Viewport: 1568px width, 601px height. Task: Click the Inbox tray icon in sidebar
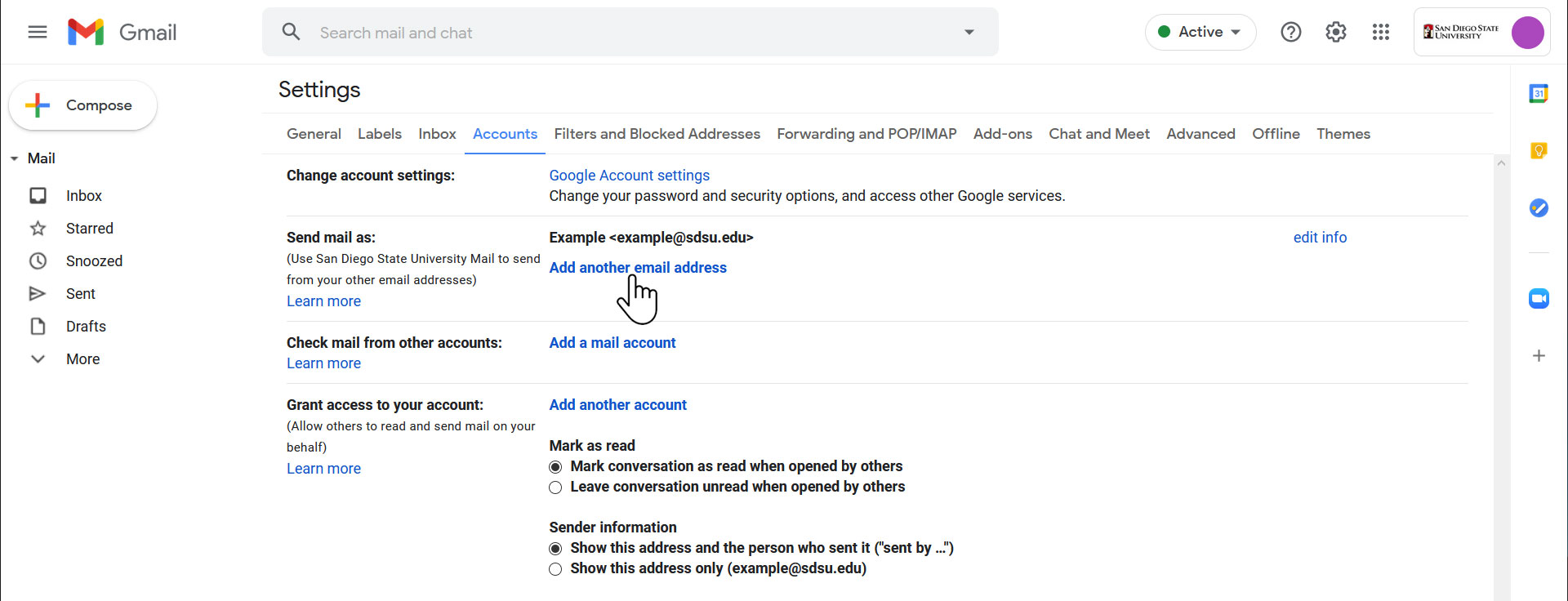pyautogui.click(x=38, y=196)
